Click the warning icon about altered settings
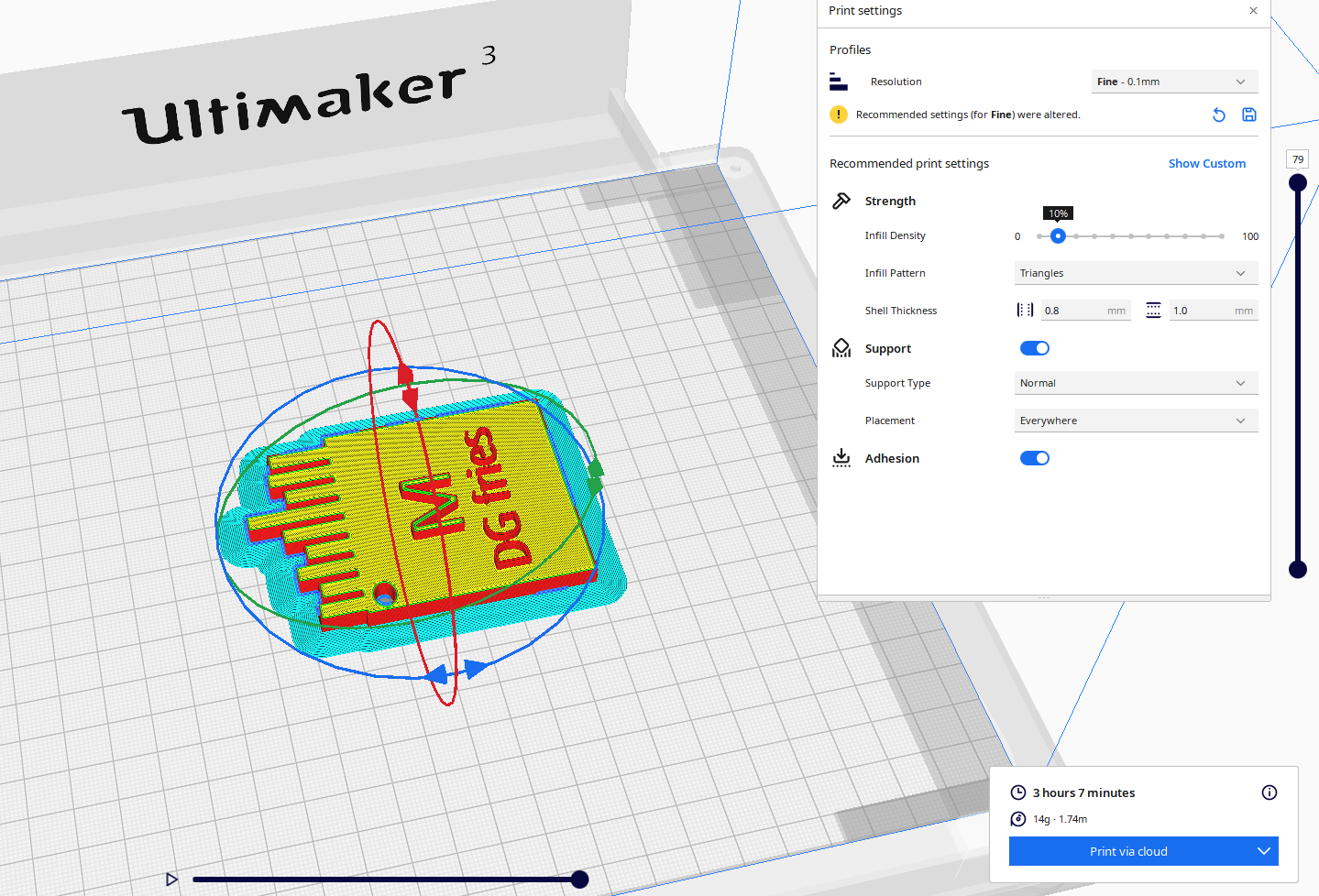1319x896 pixels. [x=838, y=115]
